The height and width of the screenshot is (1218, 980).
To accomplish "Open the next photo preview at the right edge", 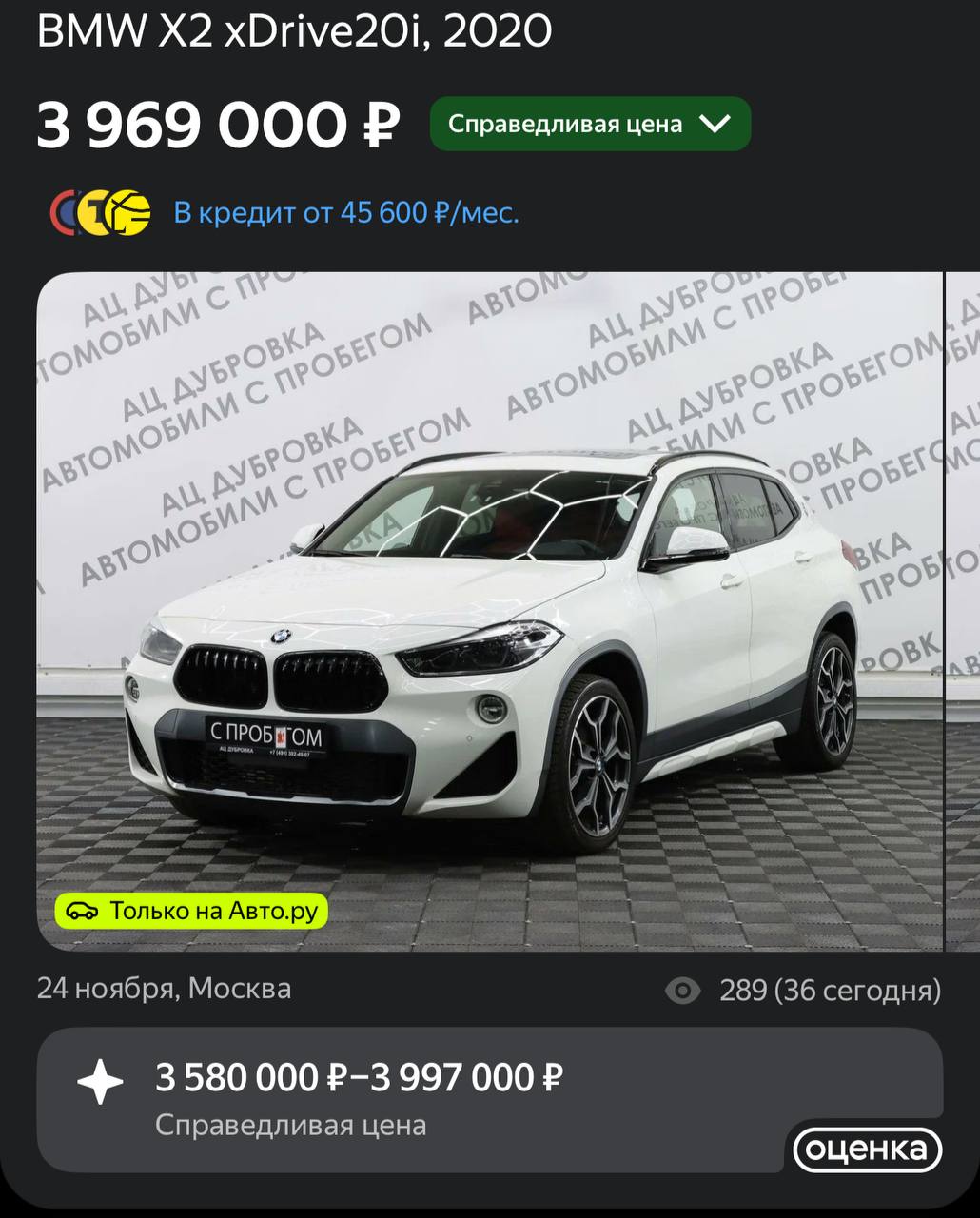I will (963, 611).
